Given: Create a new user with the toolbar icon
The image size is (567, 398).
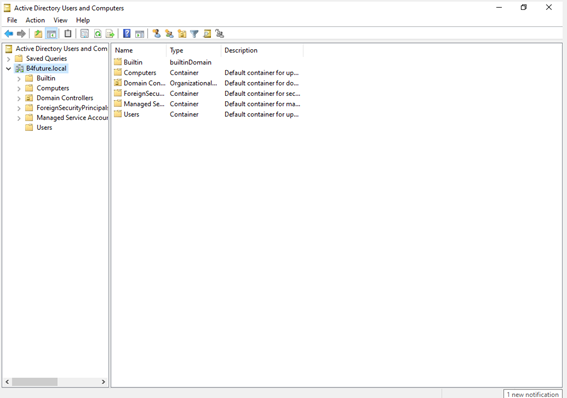Looking at the screenshot, I should (x=156, y=34).
